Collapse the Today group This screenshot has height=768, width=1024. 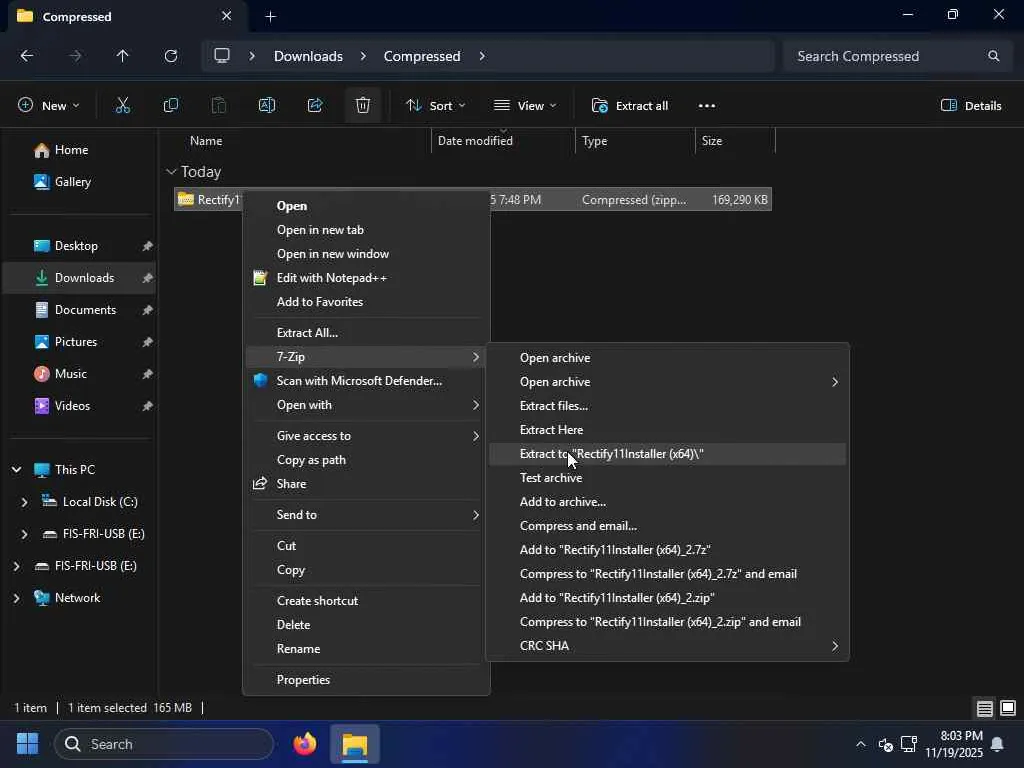(172, 172)
